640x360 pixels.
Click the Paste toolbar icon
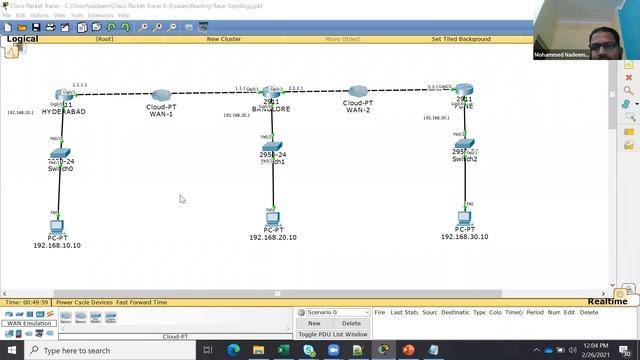point(96,27)
